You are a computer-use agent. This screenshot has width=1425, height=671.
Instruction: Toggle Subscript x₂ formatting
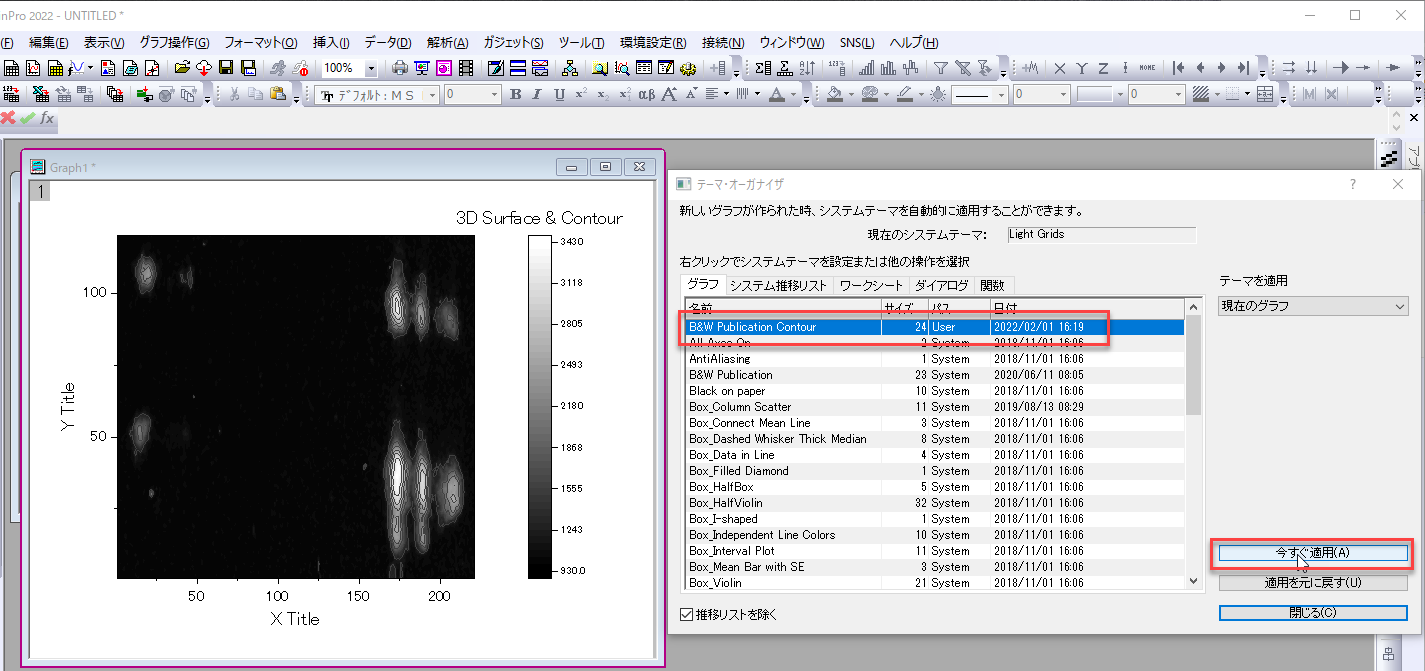click(x=603, y=94)
